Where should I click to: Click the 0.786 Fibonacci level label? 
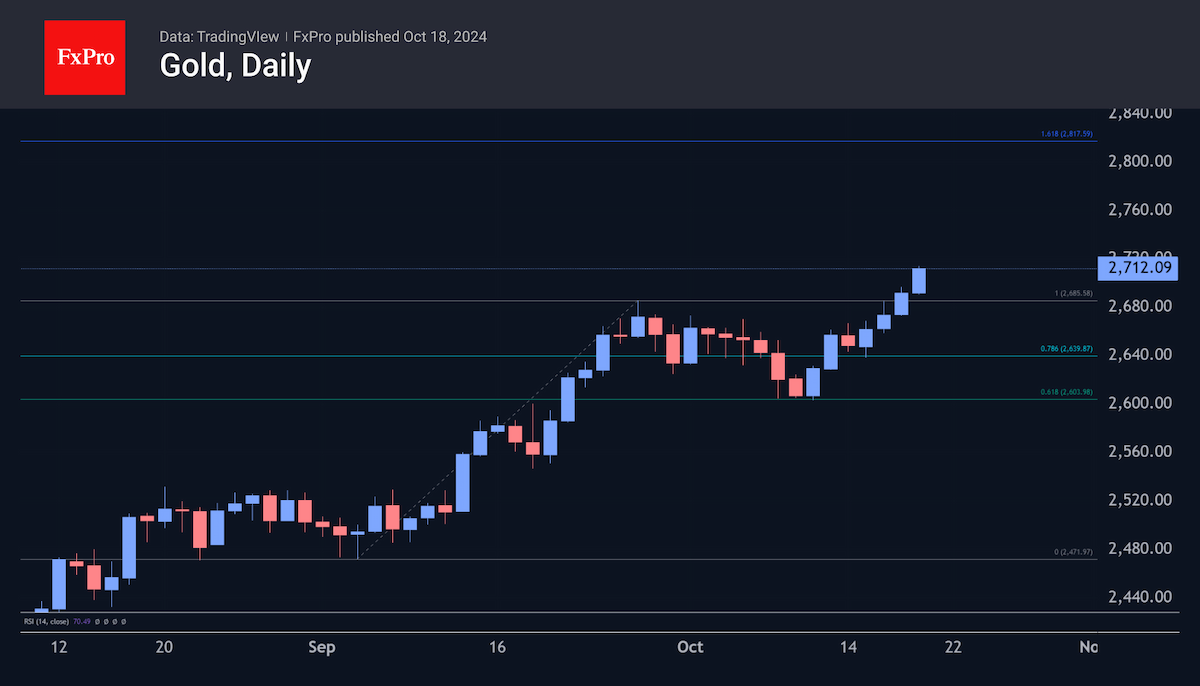(x=1065, y=349)
